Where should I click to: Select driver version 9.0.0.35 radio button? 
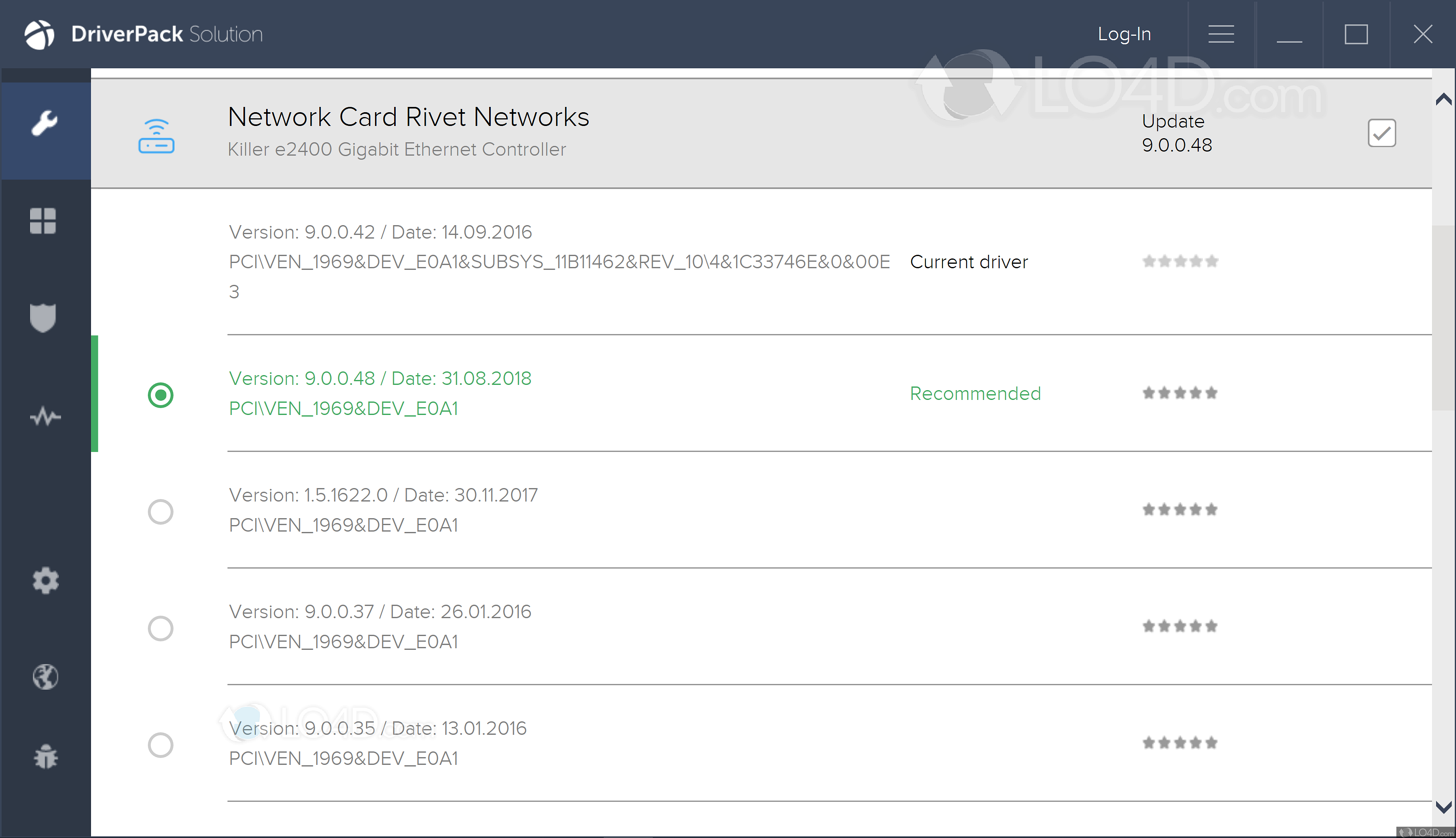click(160, 745)
